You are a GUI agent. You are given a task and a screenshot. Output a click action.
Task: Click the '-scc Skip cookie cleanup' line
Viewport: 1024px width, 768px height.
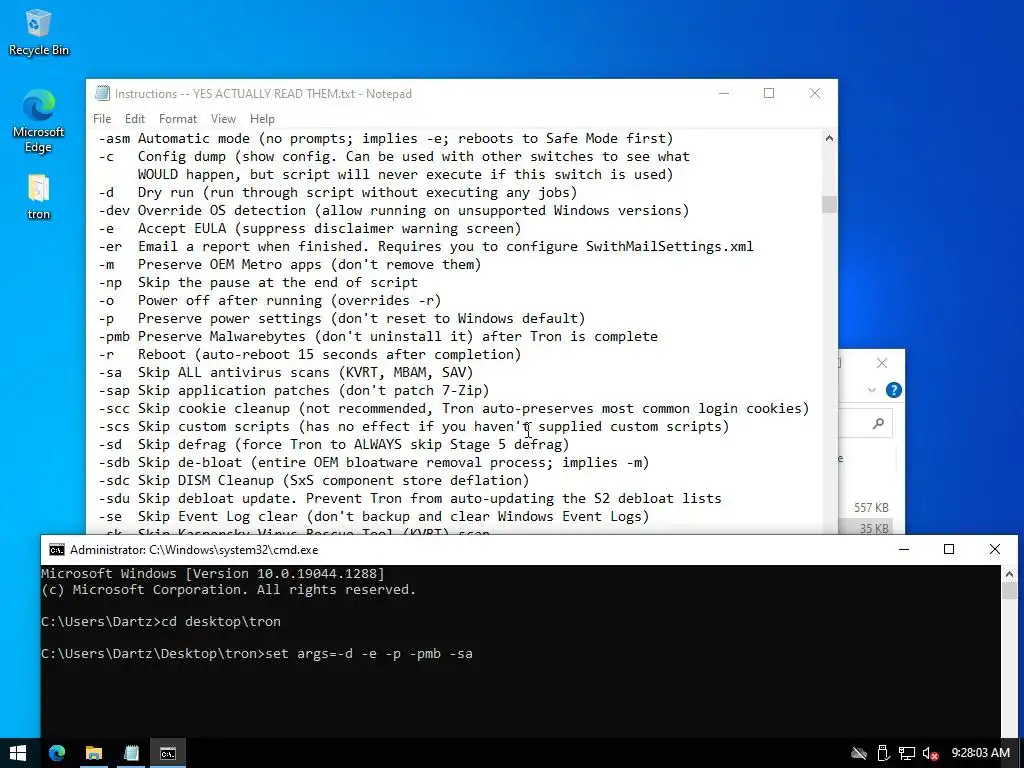[x=454, y=408]
